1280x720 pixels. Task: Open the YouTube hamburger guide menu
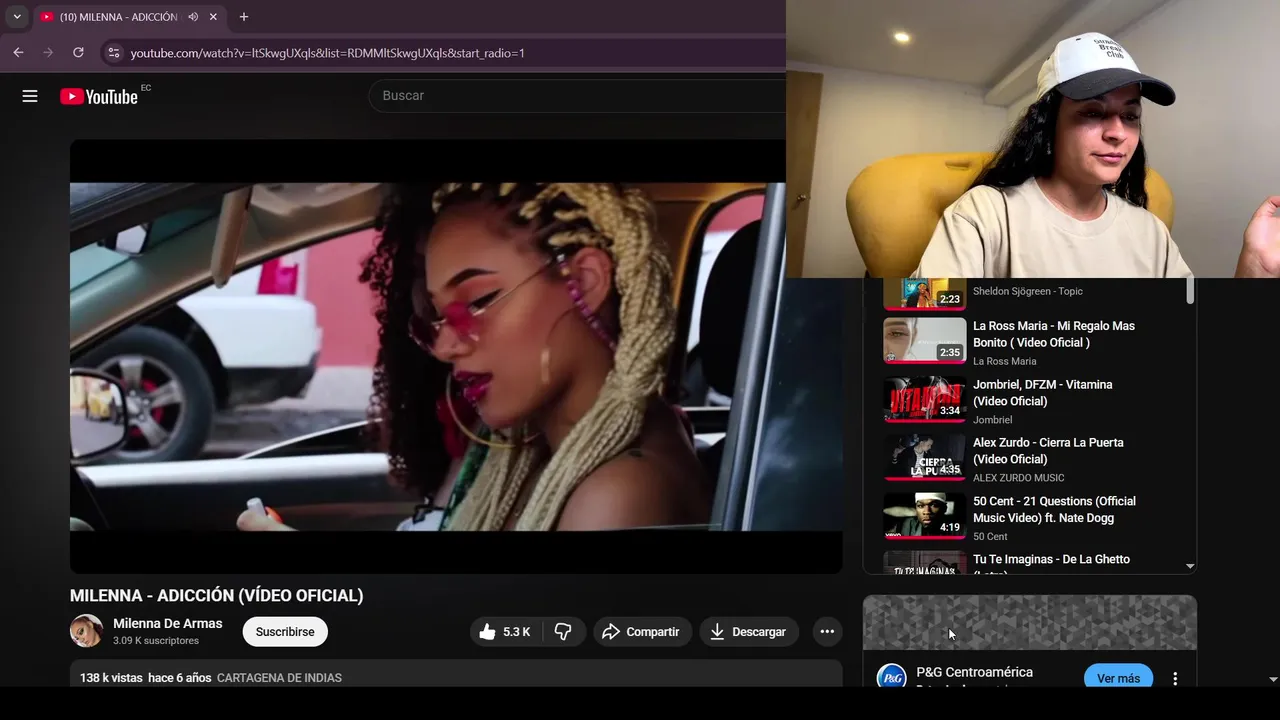point(30,96)
